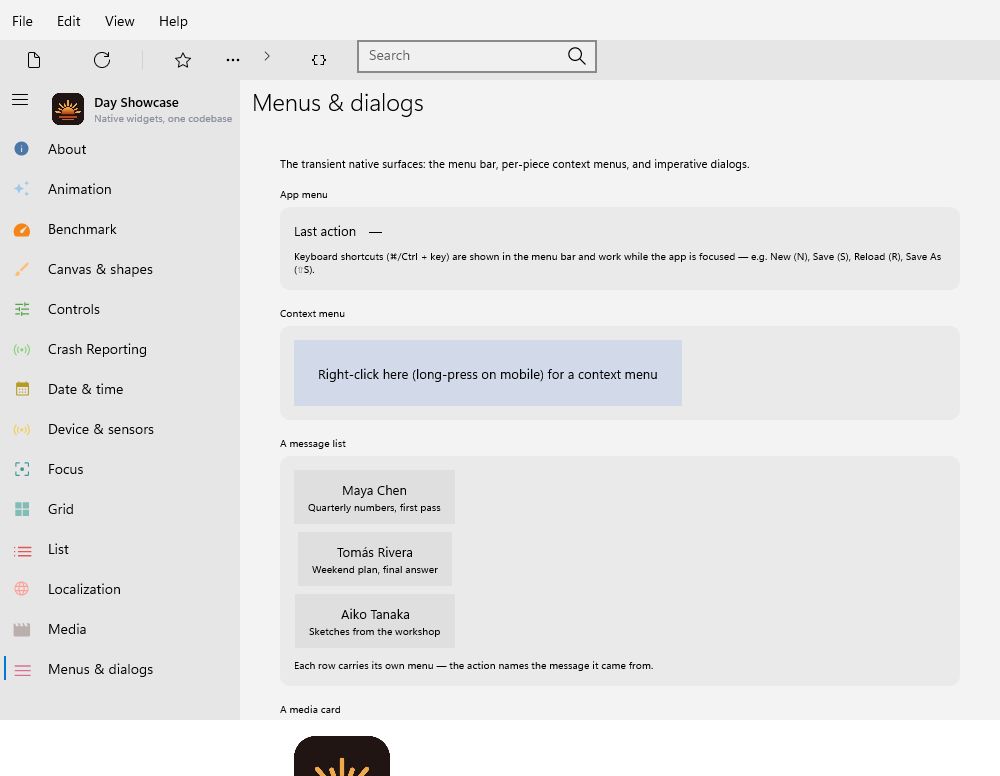Select Focus label in the sidebar
The height and width of the screenshot is (776, 1000).
pyautogui.click(x=66, y=469)
